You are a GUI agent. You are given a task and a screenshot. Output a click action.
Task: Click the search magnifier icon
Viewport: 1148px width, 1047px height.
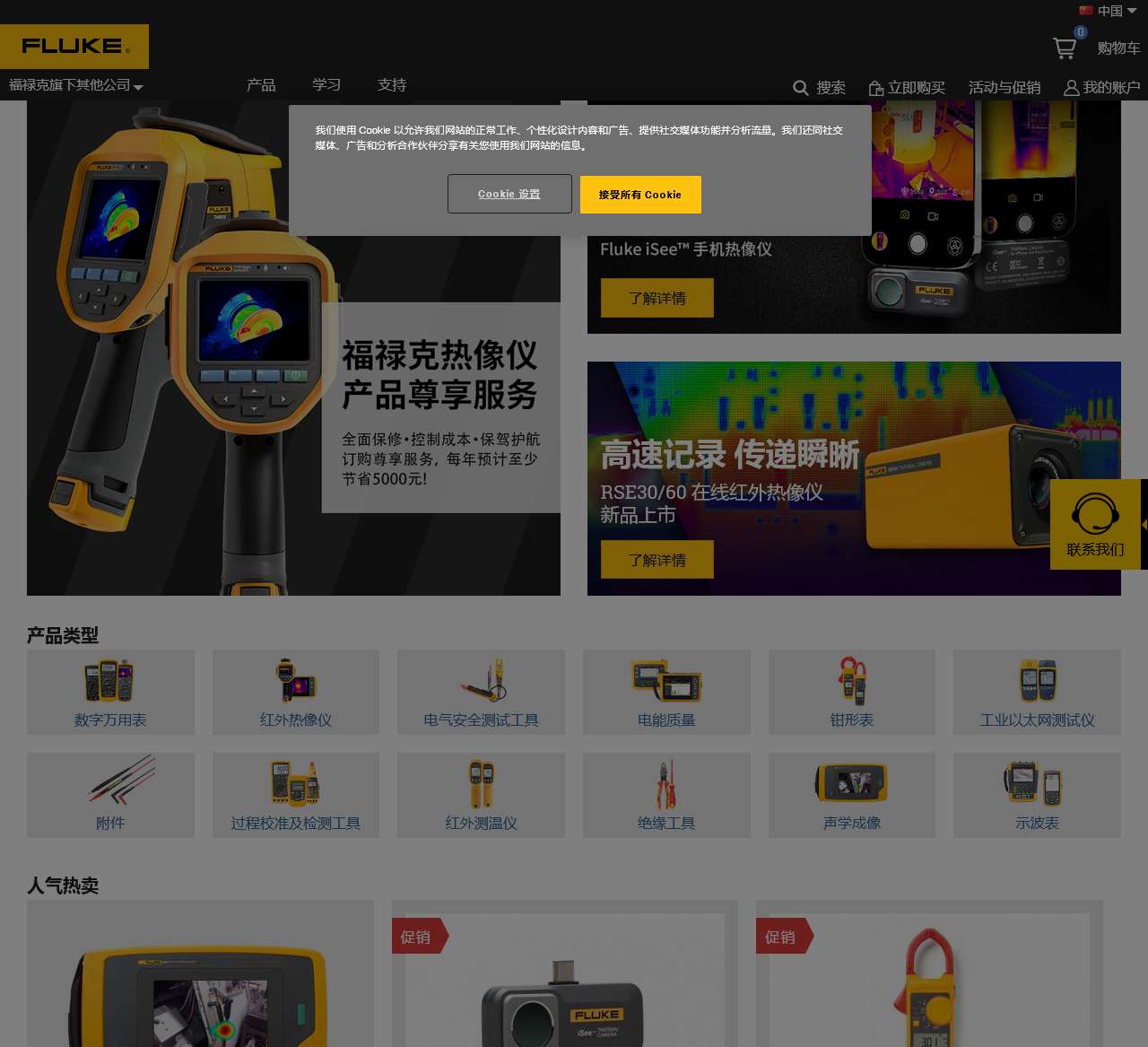tap(801, 88)
